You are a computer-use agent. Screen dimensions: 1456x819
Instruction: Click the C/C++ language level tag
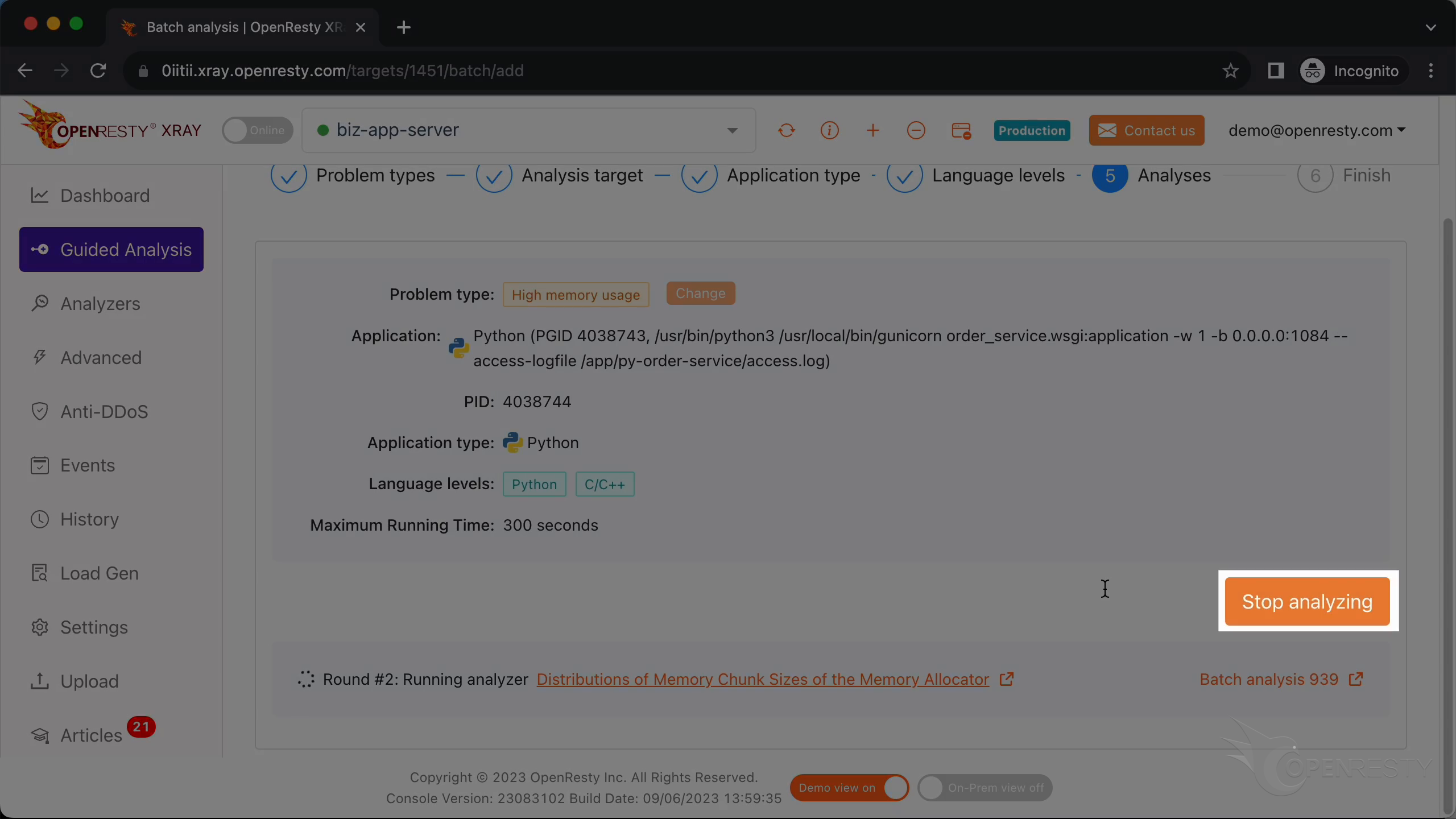pos(605,484)
